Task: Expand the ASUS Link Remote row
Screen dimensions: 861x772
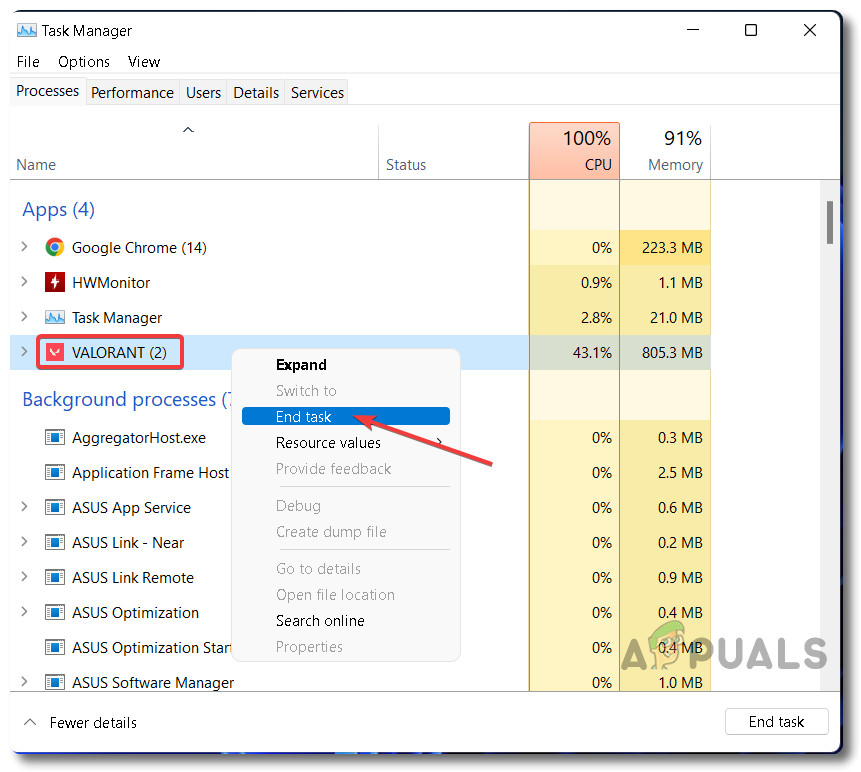Action: (24, 577)
